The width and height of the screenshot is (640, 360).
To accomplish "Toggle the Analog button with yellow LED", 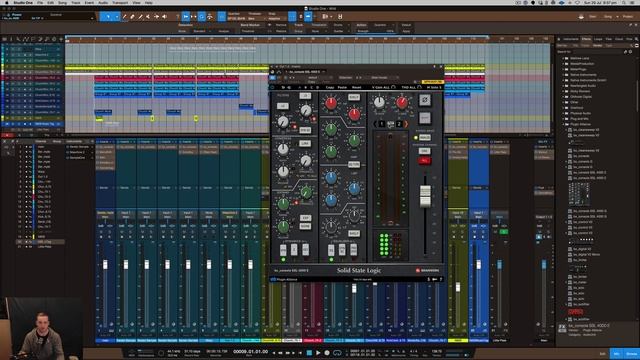I will point(424,138).
